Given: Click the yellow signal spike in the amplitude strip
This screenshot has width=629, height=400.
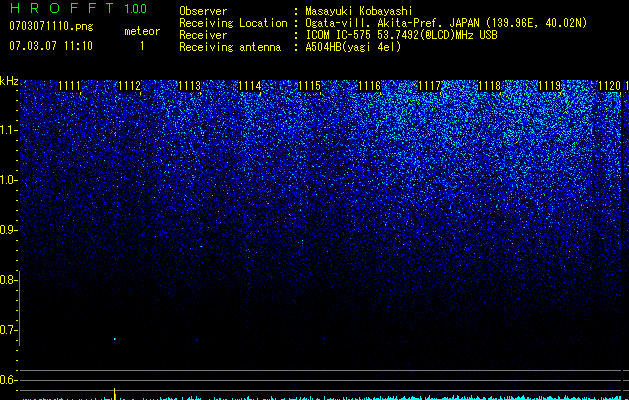Looking at the screenshot, I should pyautogui.click(x=115, y=394).
